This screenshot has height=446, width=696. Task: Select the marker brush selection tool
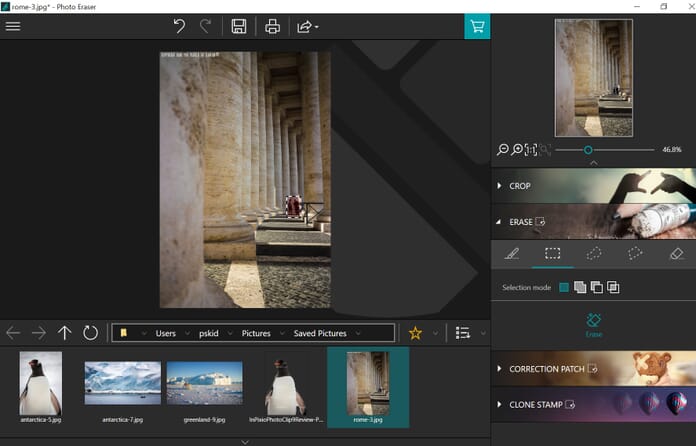(511, 254)
